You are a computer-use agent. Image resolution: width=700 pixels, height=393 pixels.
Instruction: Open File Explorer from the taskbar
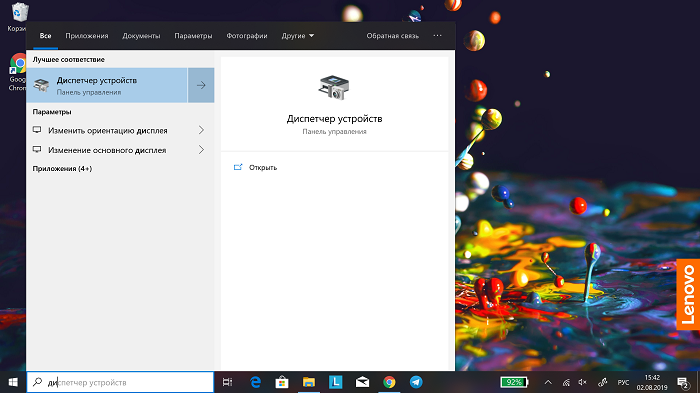pyautogui.click(x=308, y=382)
